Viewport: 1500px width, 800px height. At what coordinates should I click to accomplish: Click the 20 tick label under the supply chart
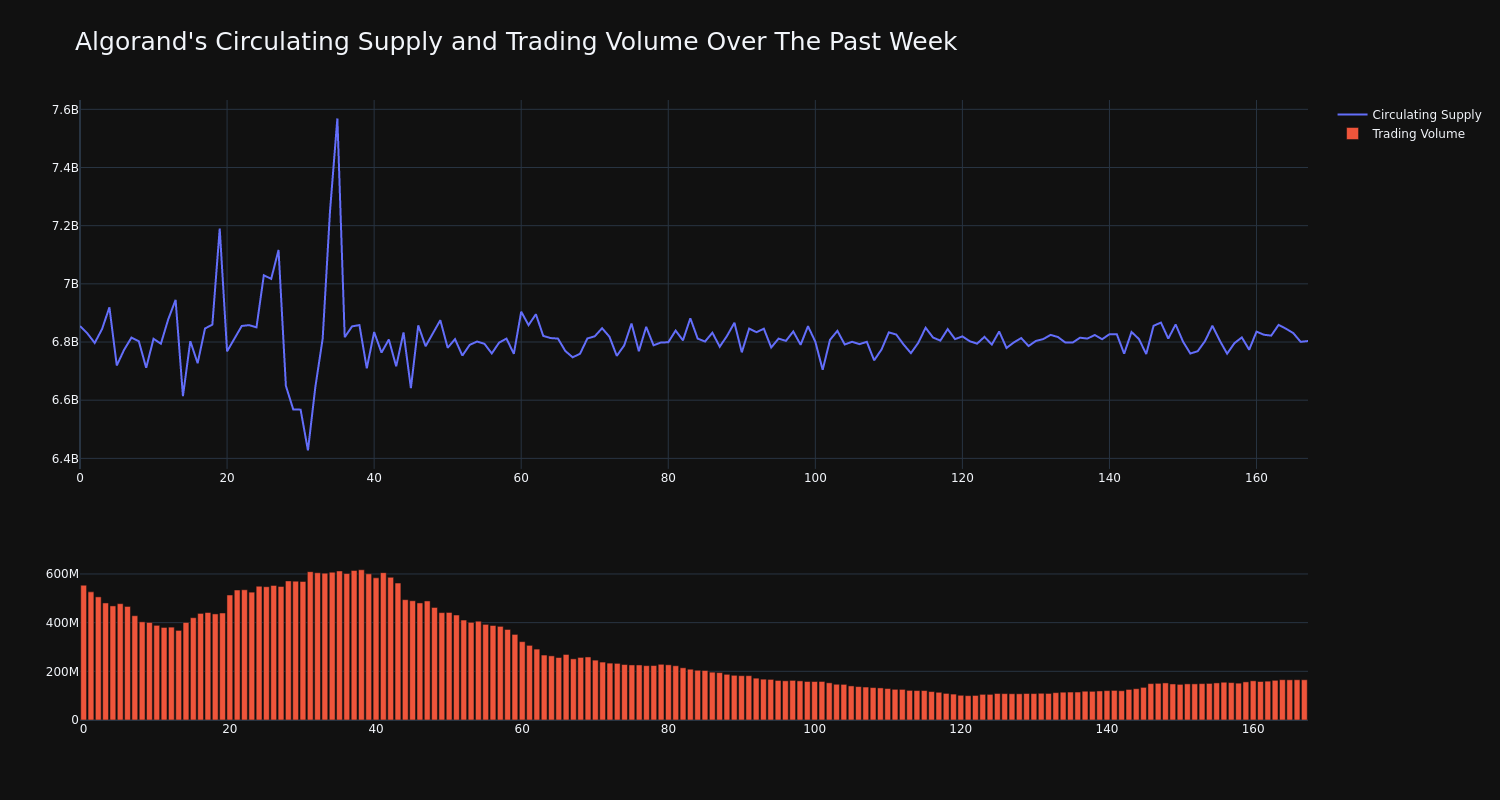227,478
